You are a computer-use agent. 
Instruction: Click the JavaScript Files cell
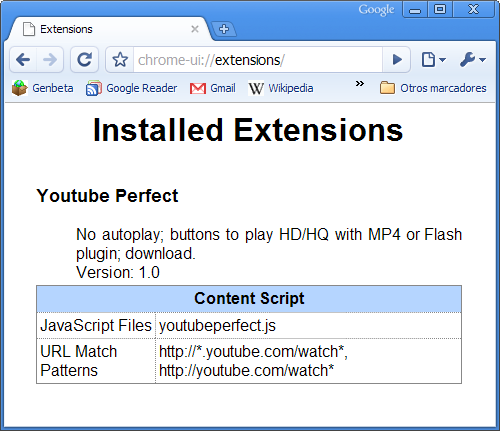96,326
